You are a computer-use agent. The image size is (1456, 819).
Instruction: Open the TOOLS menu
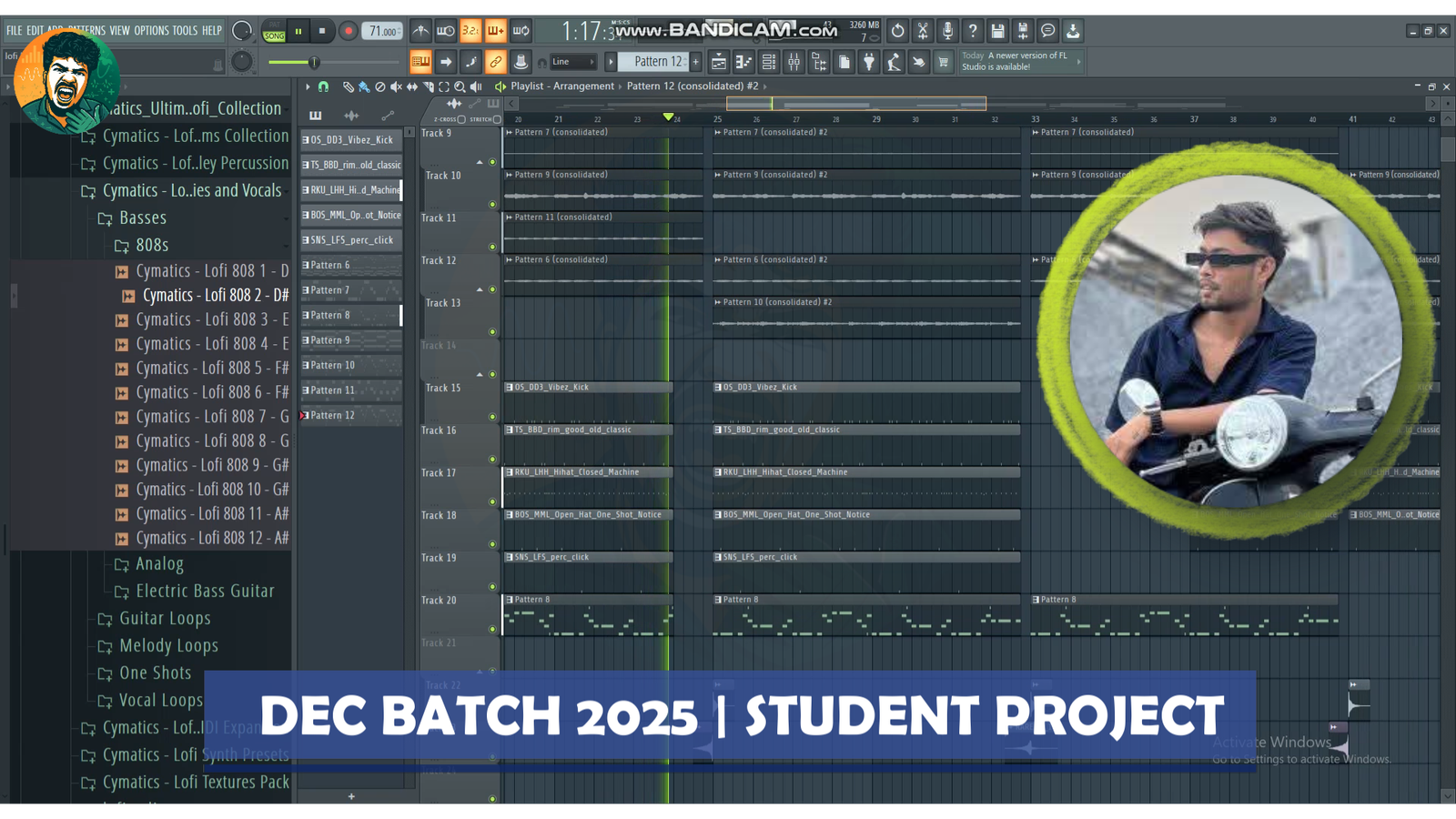(185, 31)
